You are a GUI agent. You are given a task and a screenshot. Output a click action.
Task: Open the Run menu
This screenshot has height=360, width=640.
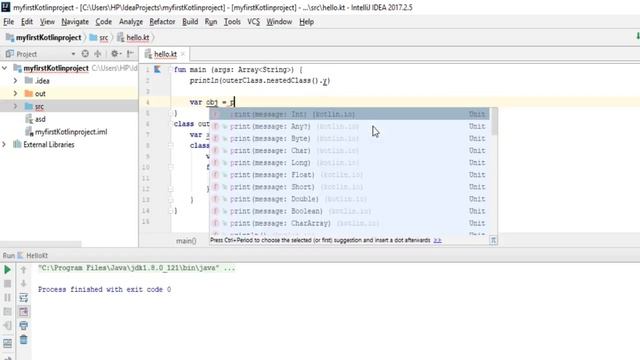pyautogui.click(x=211, y=22)
